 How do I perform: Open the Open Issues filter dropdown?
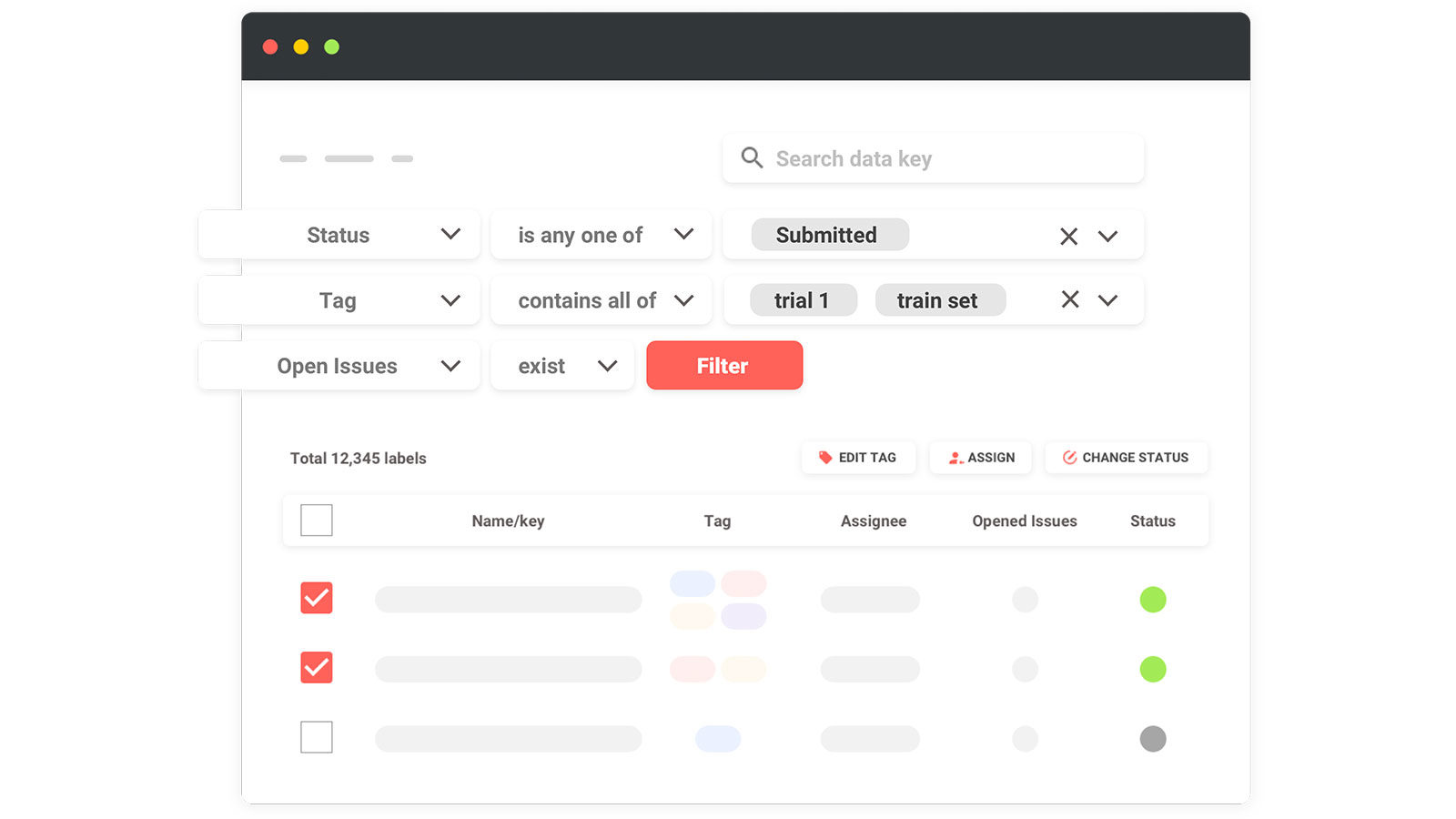(x=339, y=366)
